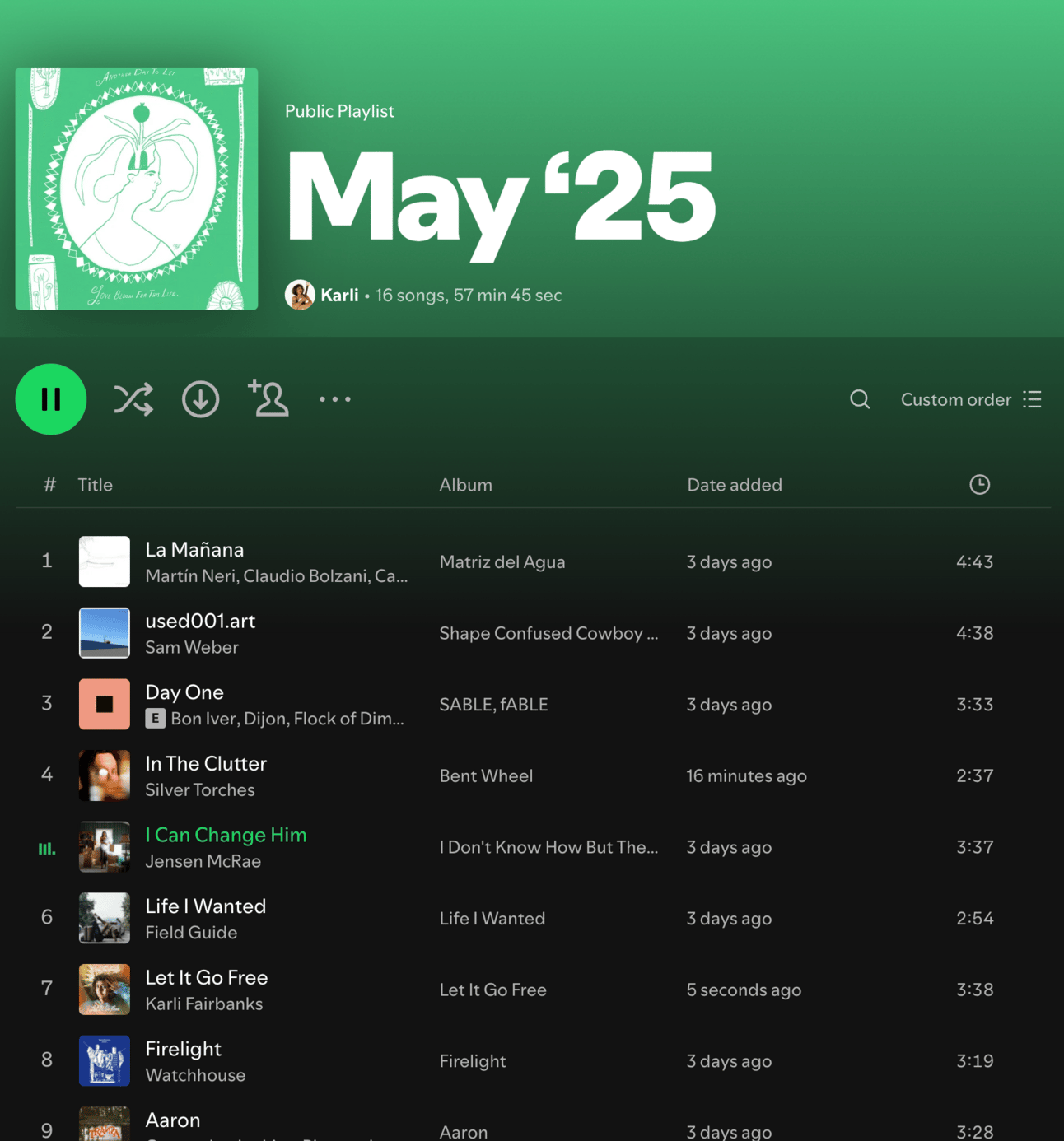The image size is (1064, 1141).
Task: Open the La Mañana album artwork
Action: (x=105, y=561)
